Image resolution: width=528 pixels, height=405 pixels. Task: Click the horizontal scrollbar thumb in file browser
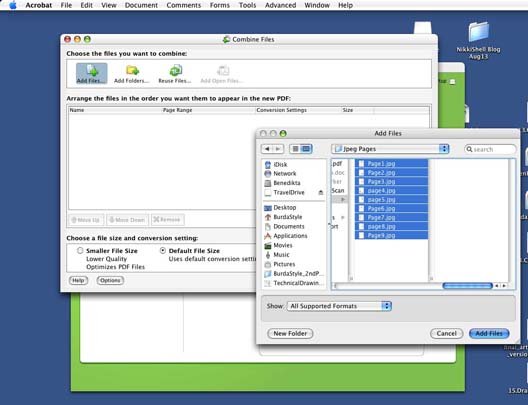click(467, 285)
